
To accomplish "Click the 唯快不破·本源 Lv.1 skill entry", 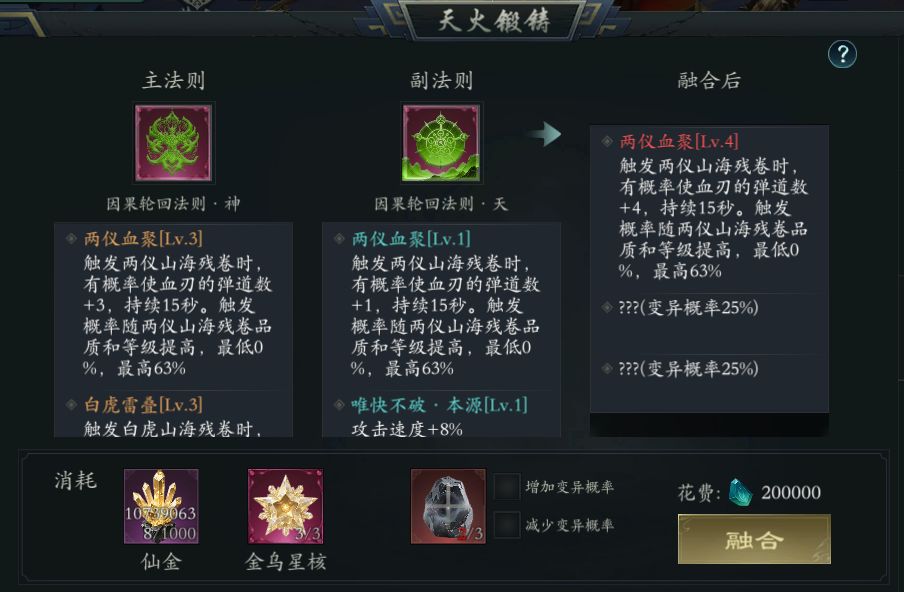I will 439,405.
